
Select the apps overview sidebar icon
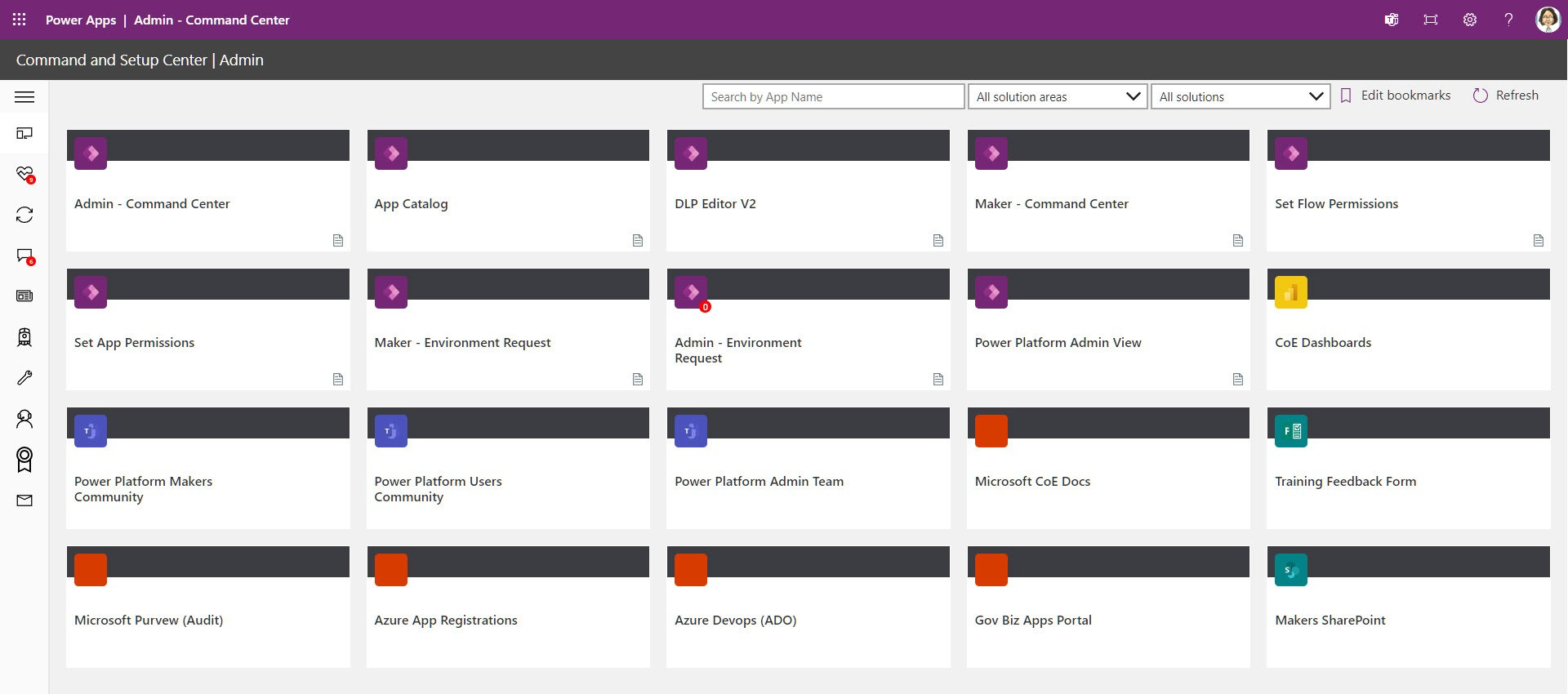coord(24,133)
